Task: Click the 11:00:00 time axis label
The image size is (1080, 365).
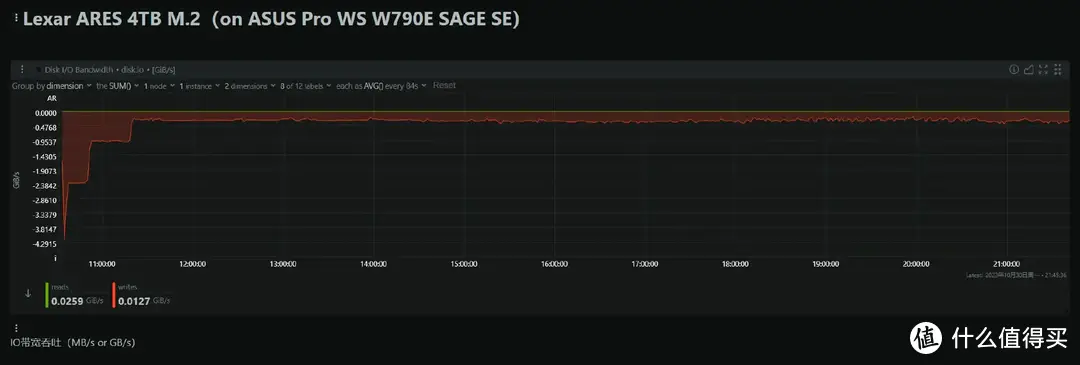Action: (x=102, y=264)
